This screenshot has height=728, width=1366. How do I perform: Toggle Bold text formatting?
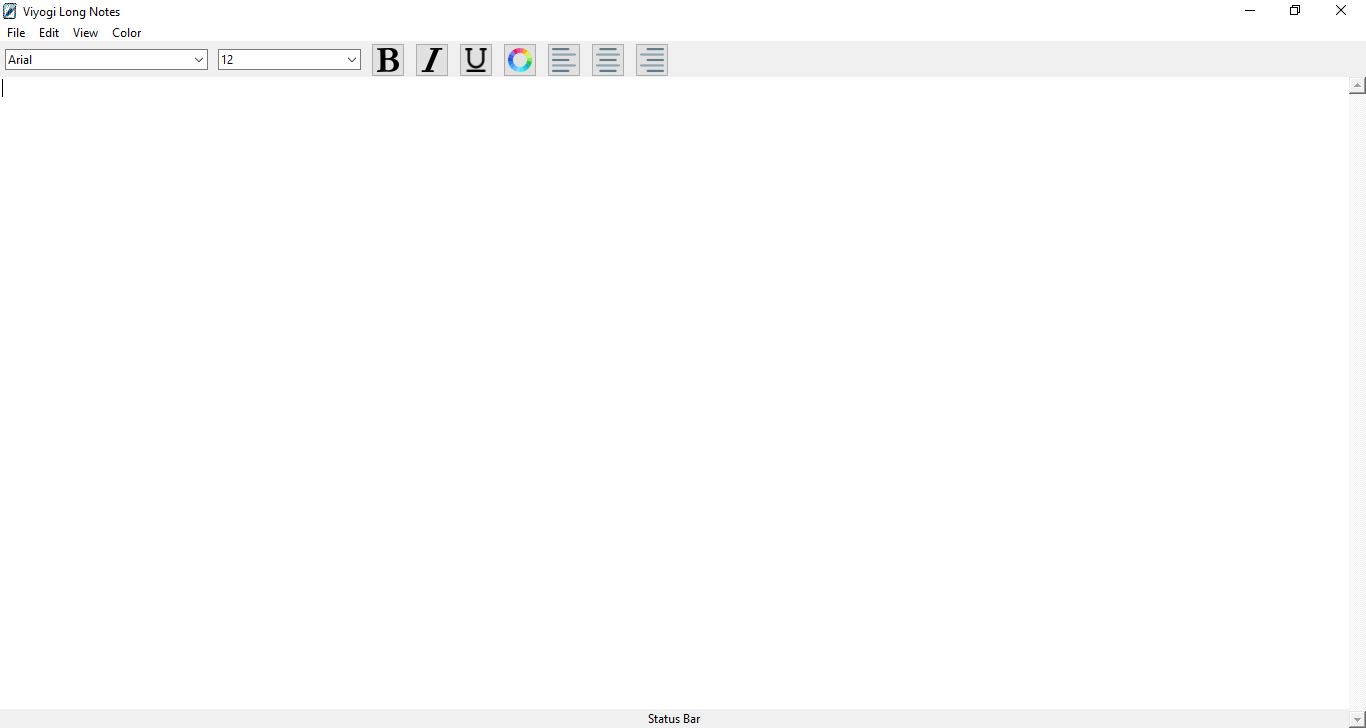pos(388,60)
